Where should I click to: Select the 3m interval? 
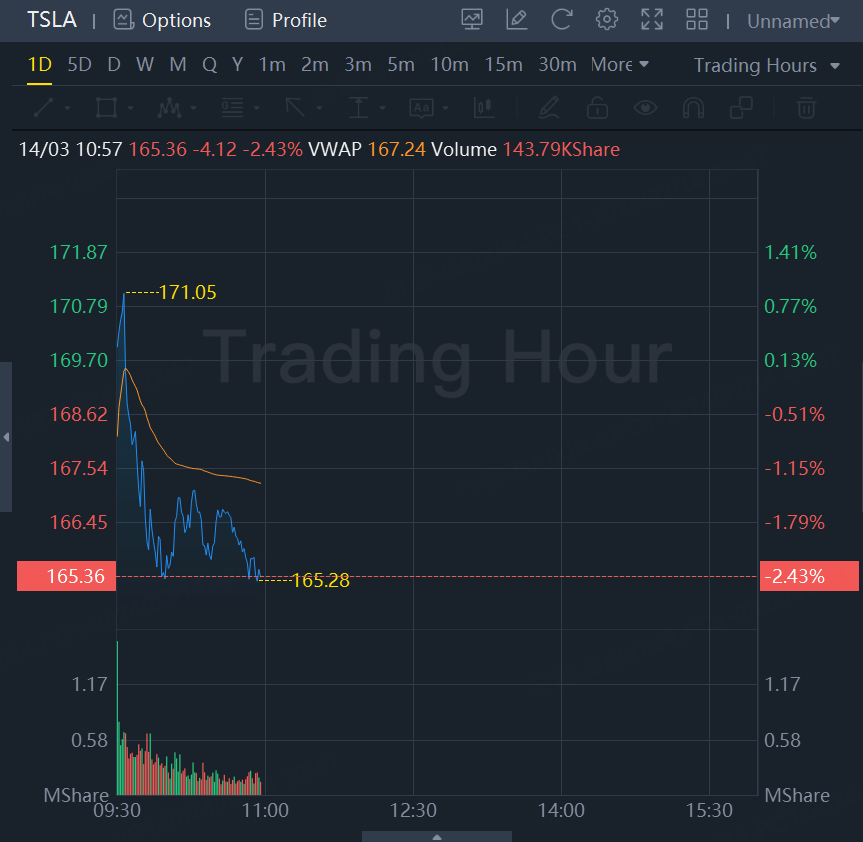pos(358,65)
